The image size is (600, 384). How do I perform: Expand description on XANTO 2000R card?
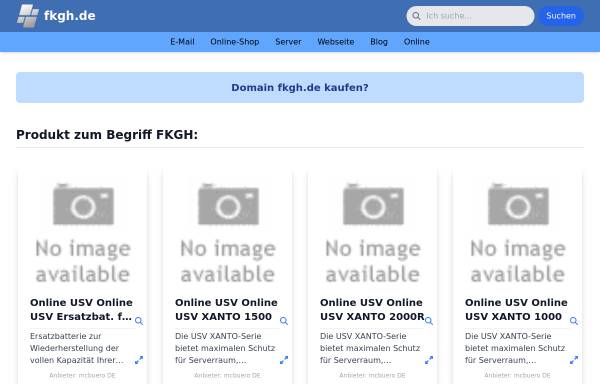click(x=429, y=360)
